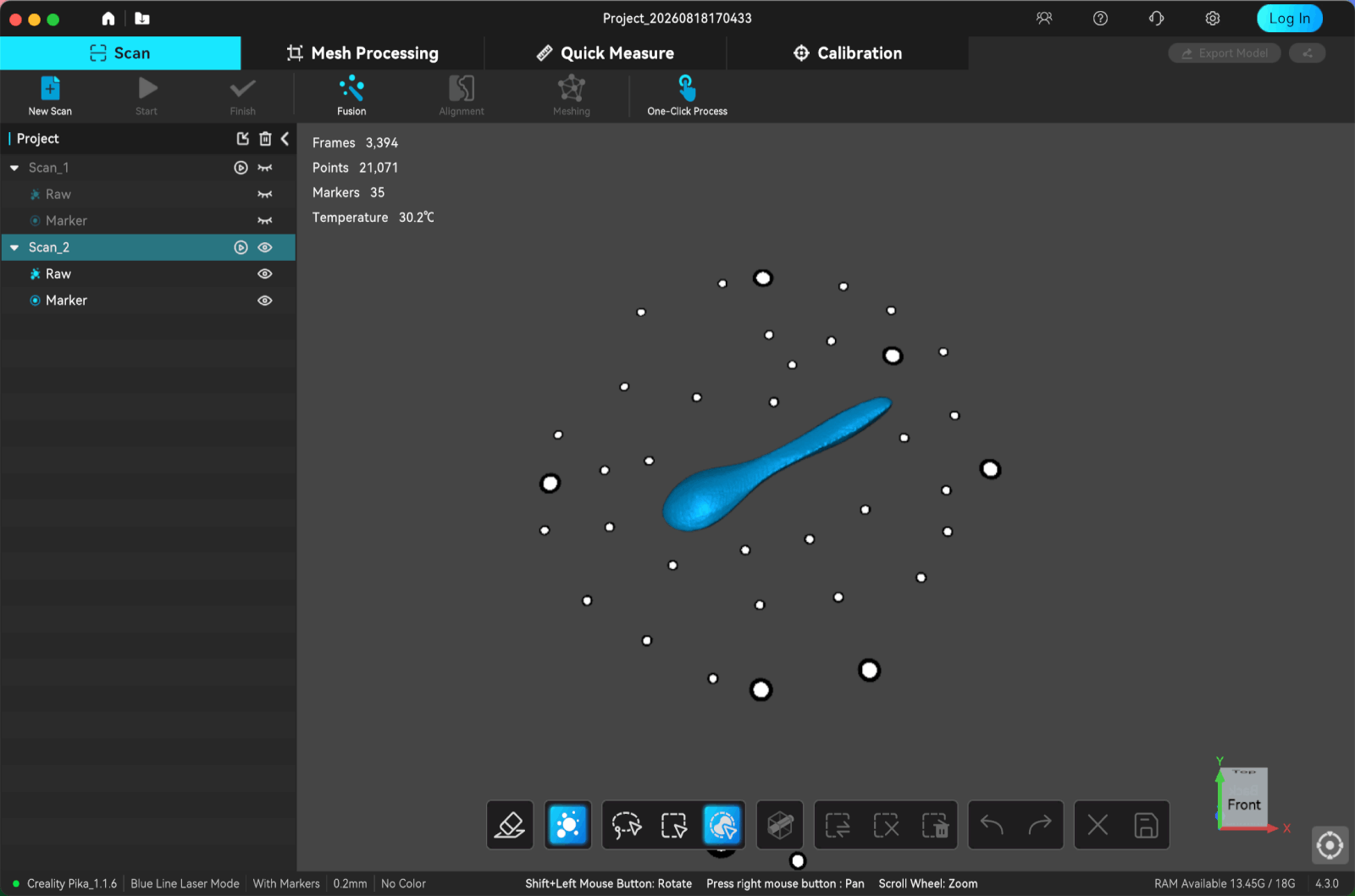This screenshot has width=1355, height=896.
Task: Click the 0.2mm resolution status
Action: [350, 883]
